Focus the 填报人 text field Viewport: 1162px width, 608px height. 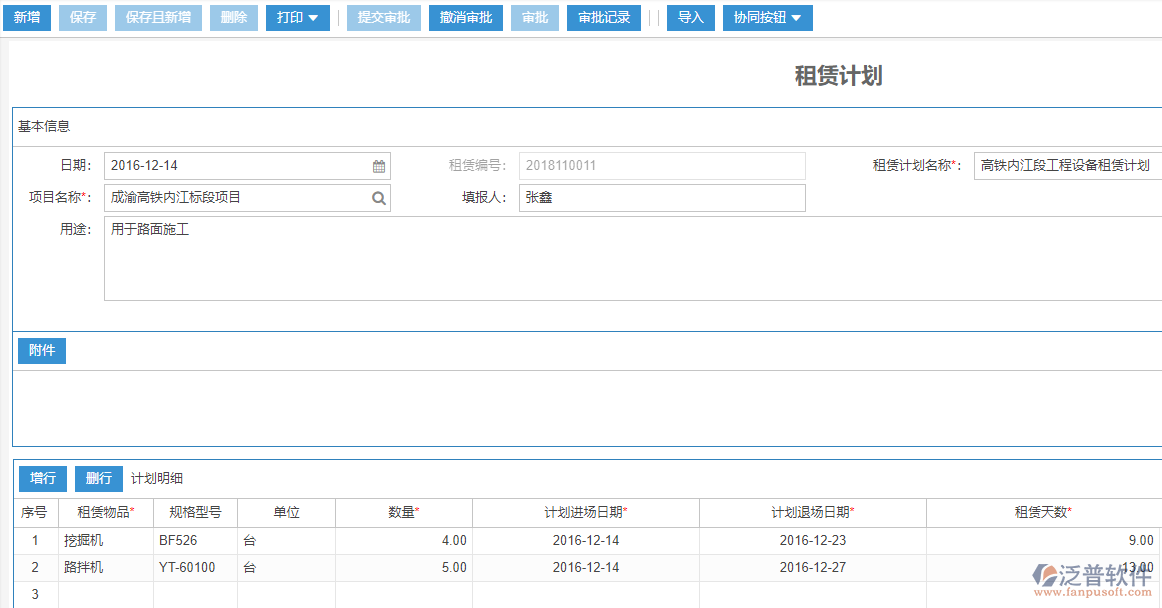[x=661, y=198]
